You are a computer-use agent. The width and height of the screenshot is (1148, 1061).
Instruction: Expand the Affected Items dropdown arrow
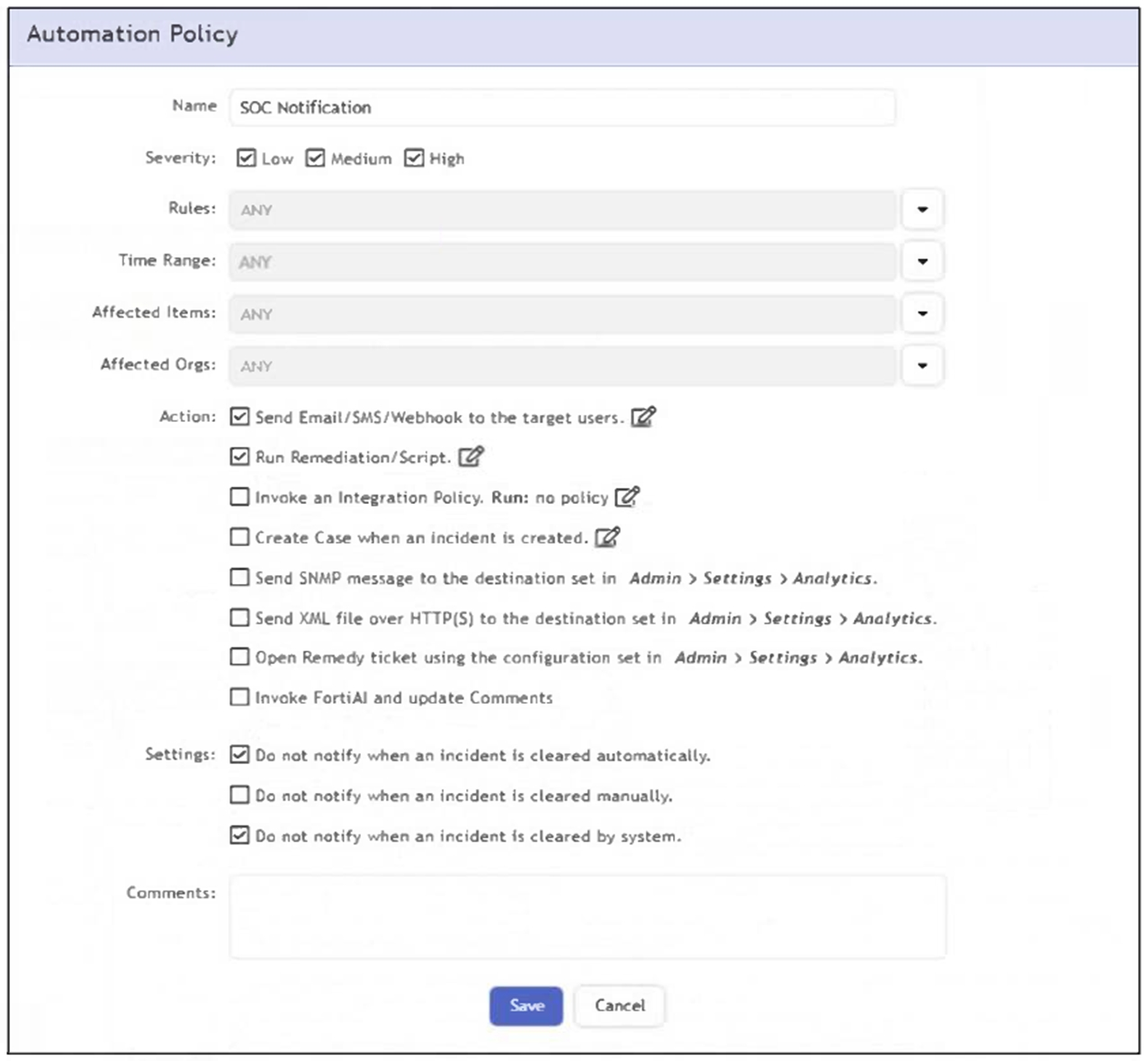pyautogui.click(x=922, y=314)
